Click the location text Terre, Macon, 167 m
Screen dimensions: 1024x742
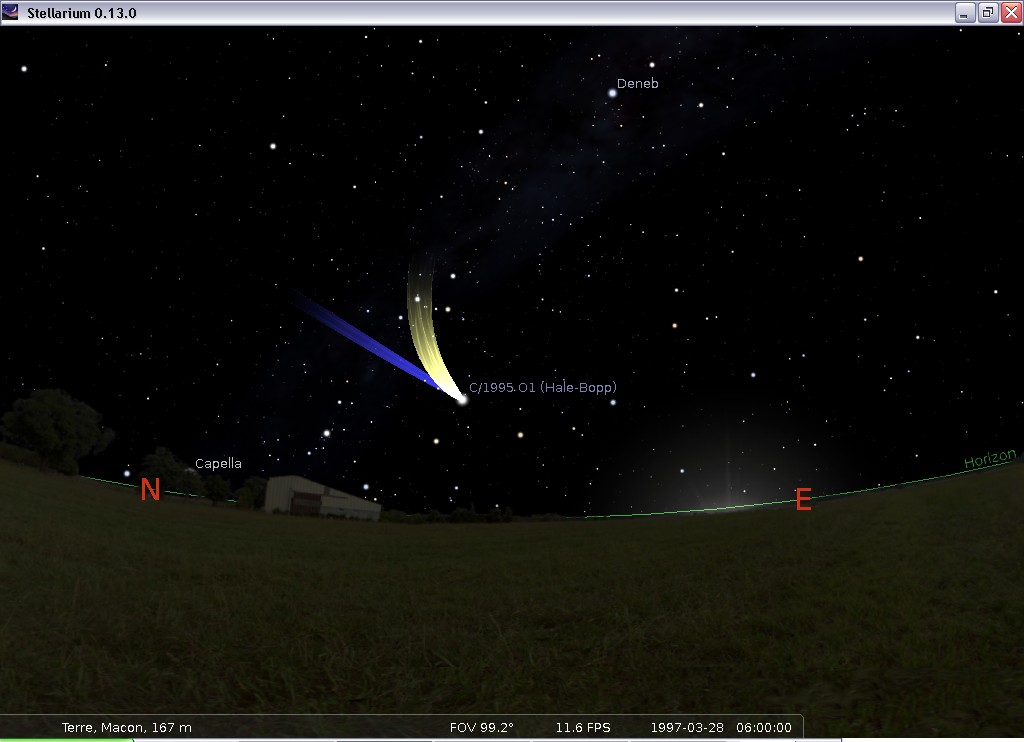click(127, 728)
